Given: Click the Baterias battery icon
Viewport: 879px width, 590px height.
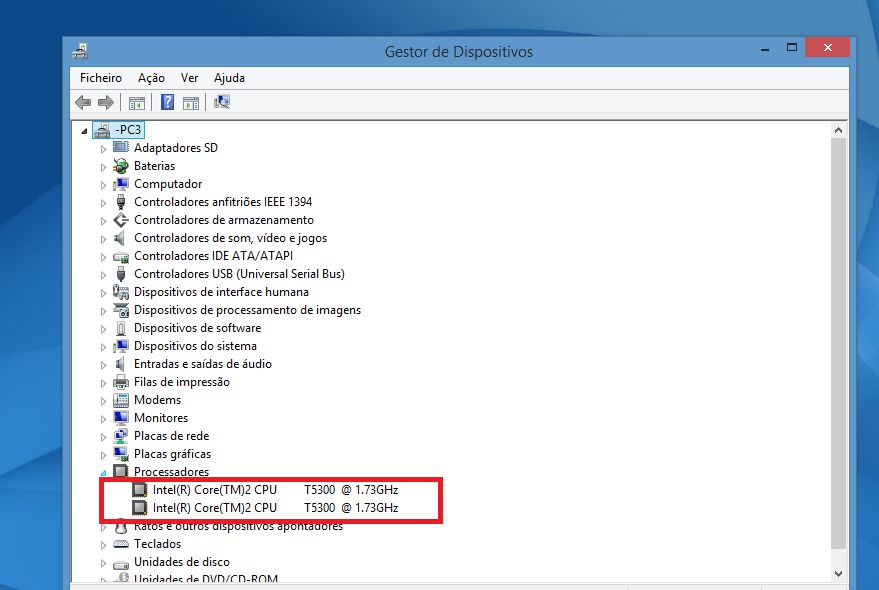Looking at the screenshot, I should [121, 166].
